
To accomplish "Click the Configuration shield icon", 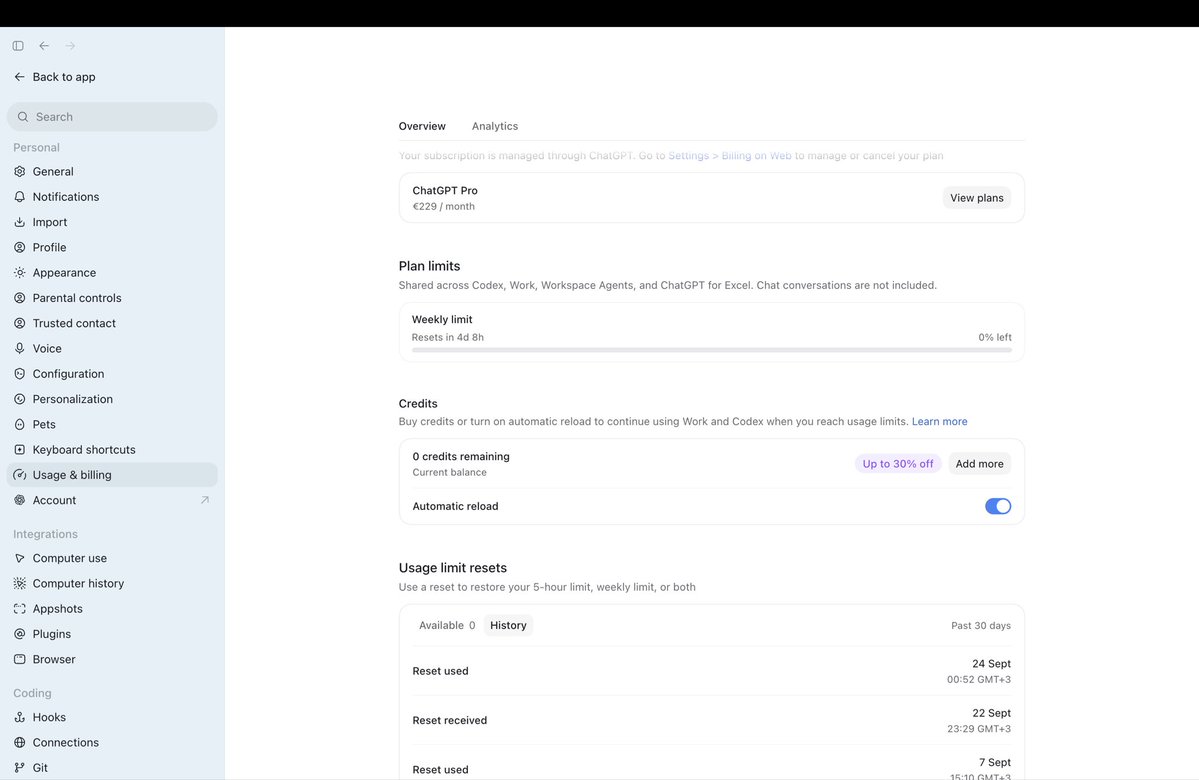I will point(20,373).
